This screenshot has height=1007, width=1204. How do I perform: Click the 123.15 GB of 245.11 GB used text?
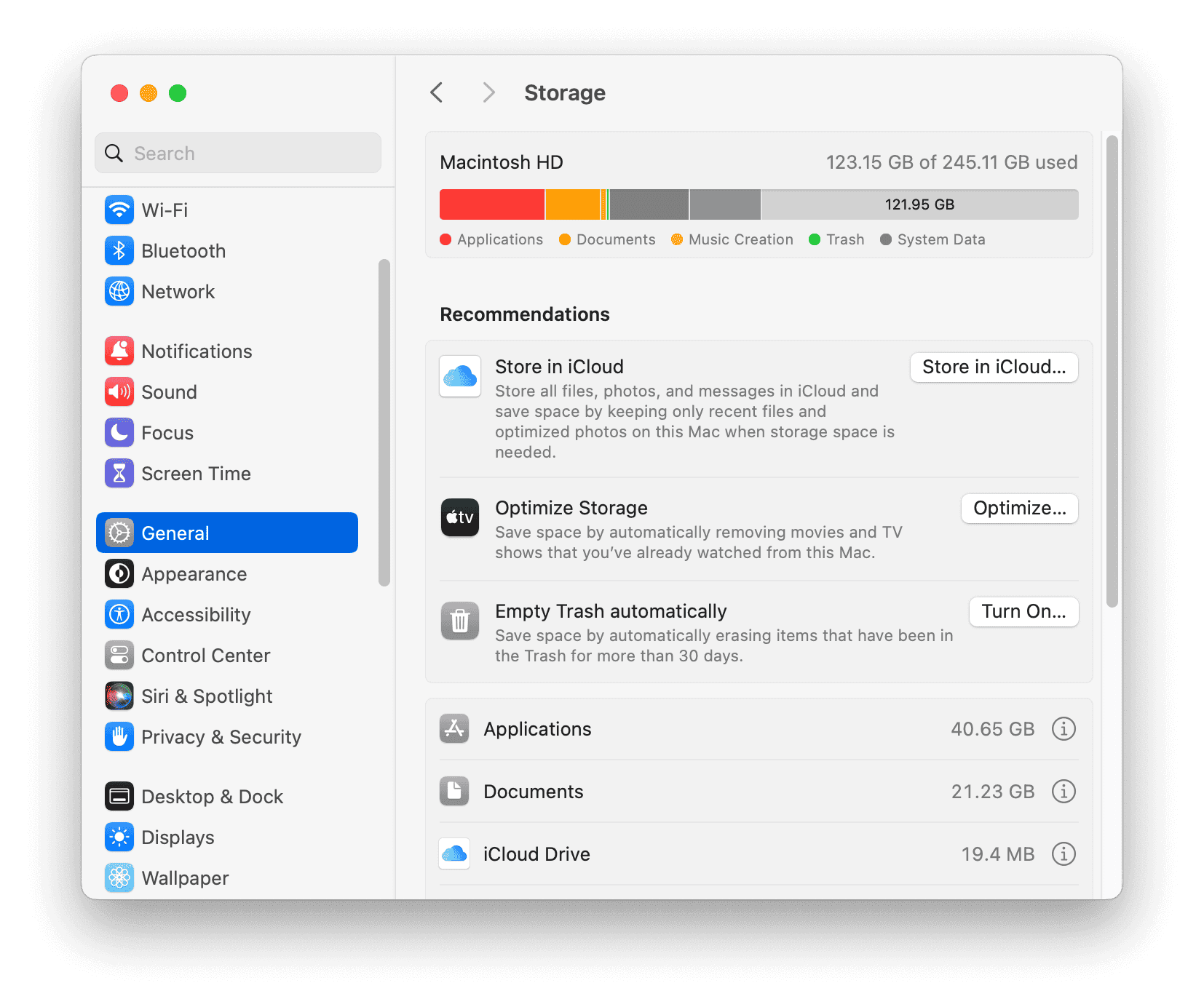point(951,162)
